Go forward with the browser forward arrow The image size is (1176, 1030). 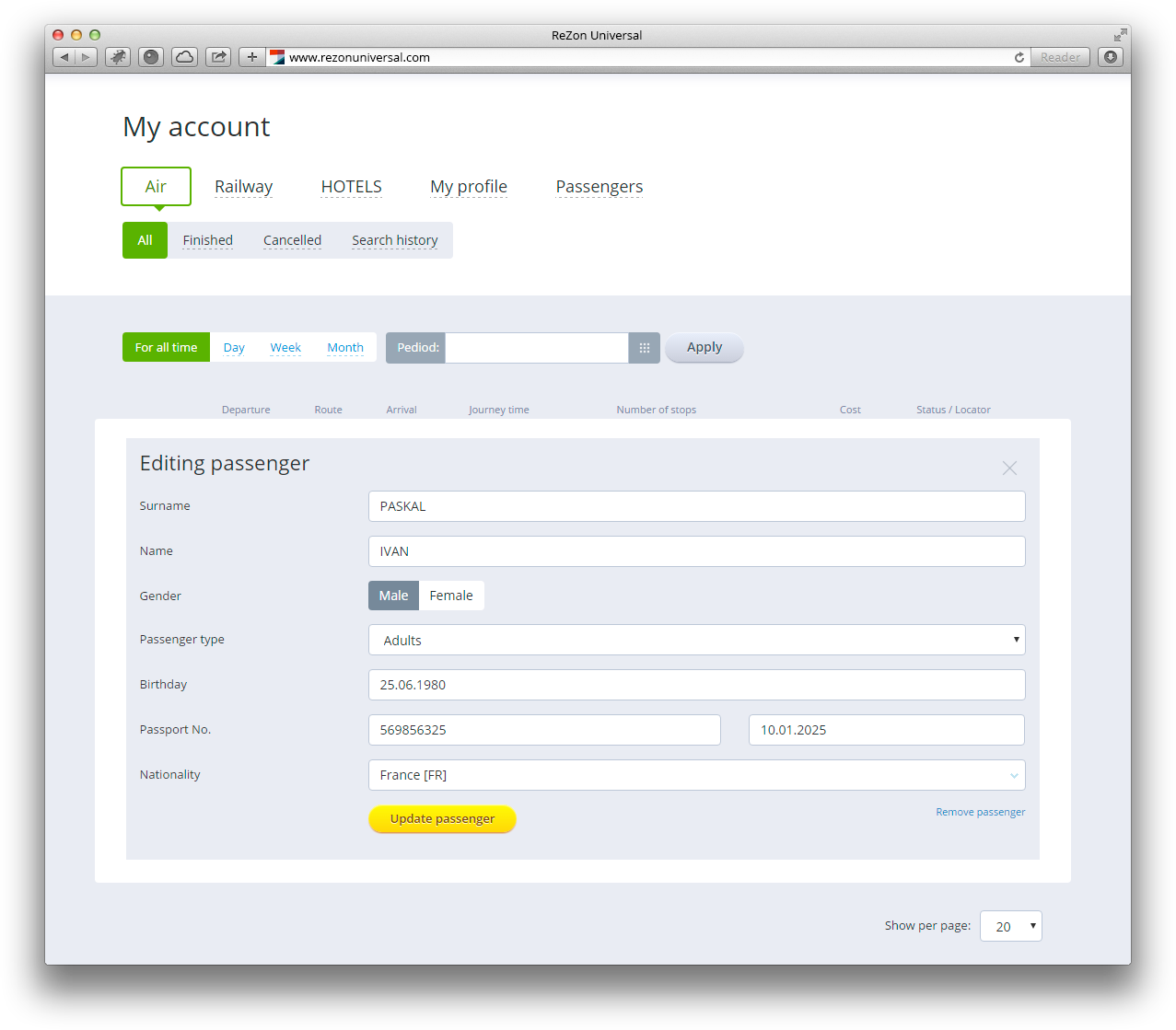[x=86, y=57]
